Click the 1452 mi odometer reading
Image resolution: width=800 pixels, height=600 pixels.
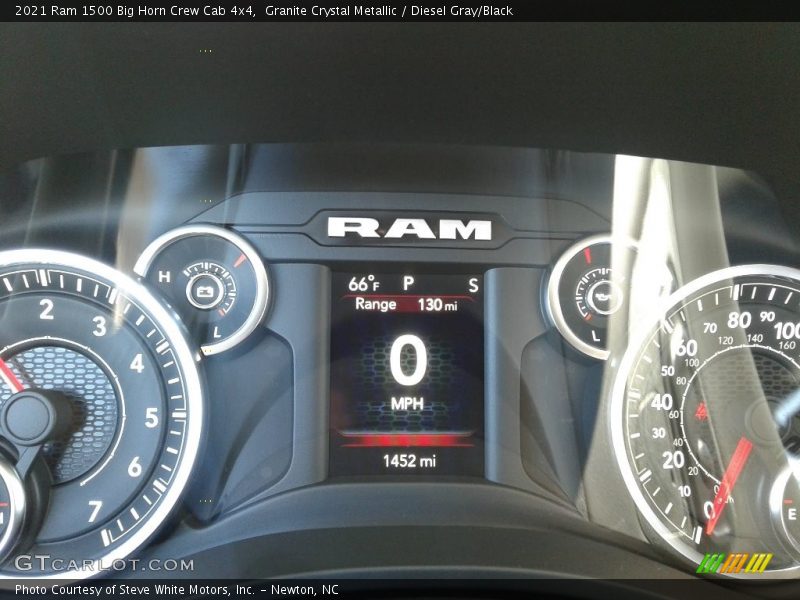point(409,461)
